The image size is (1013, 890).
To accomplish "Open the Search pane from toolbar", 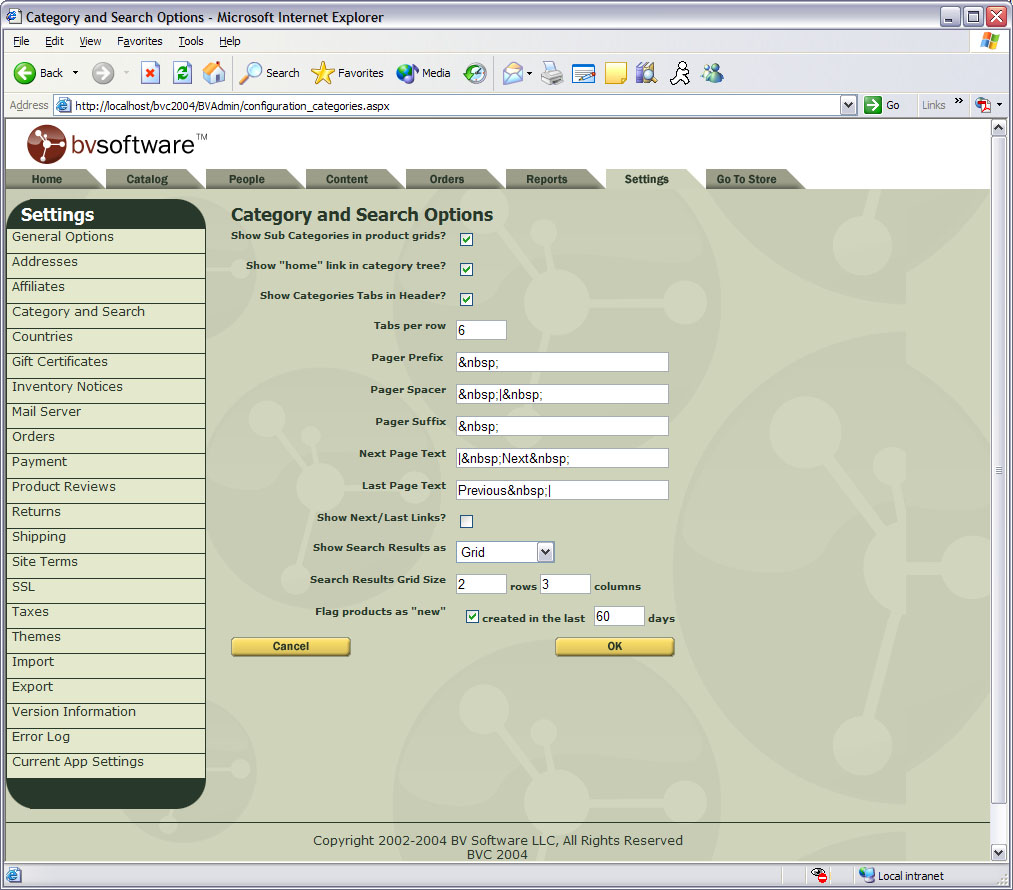I will (270, 73).
